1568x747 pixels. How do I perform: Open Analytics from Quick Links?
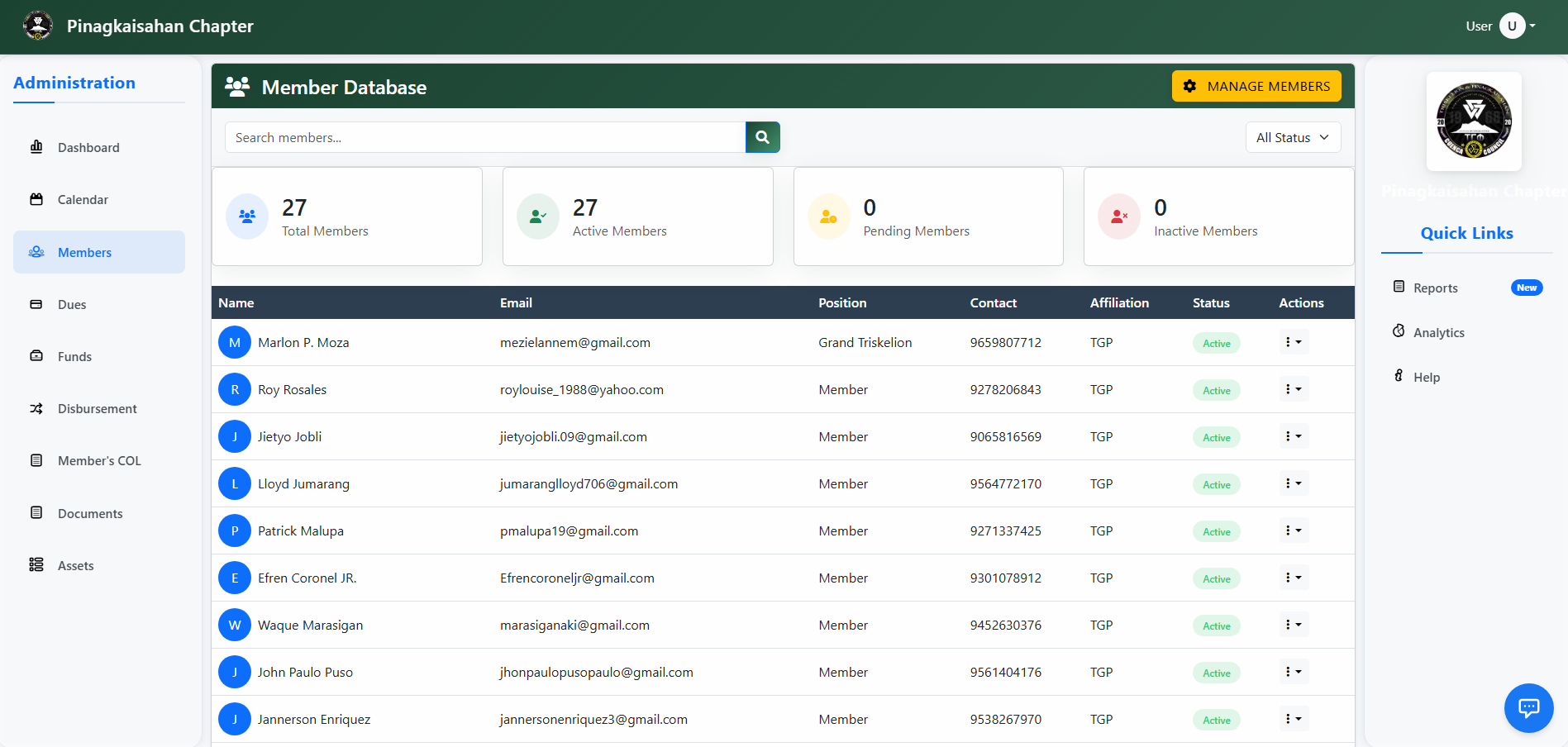tap(1438, 333)
